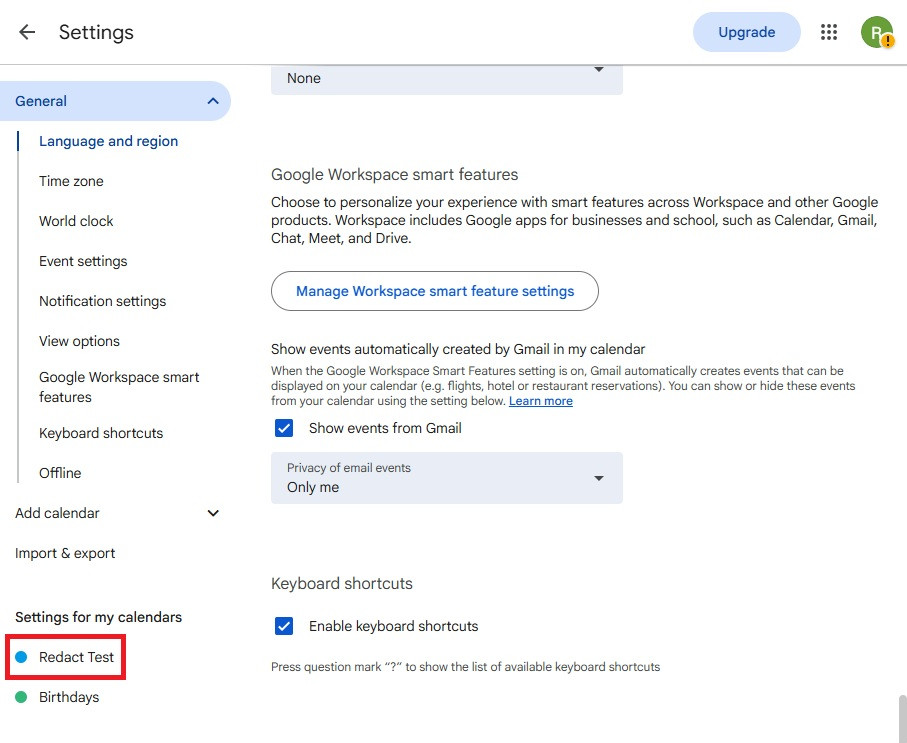Select View options in sidebar

coord(79,341)
